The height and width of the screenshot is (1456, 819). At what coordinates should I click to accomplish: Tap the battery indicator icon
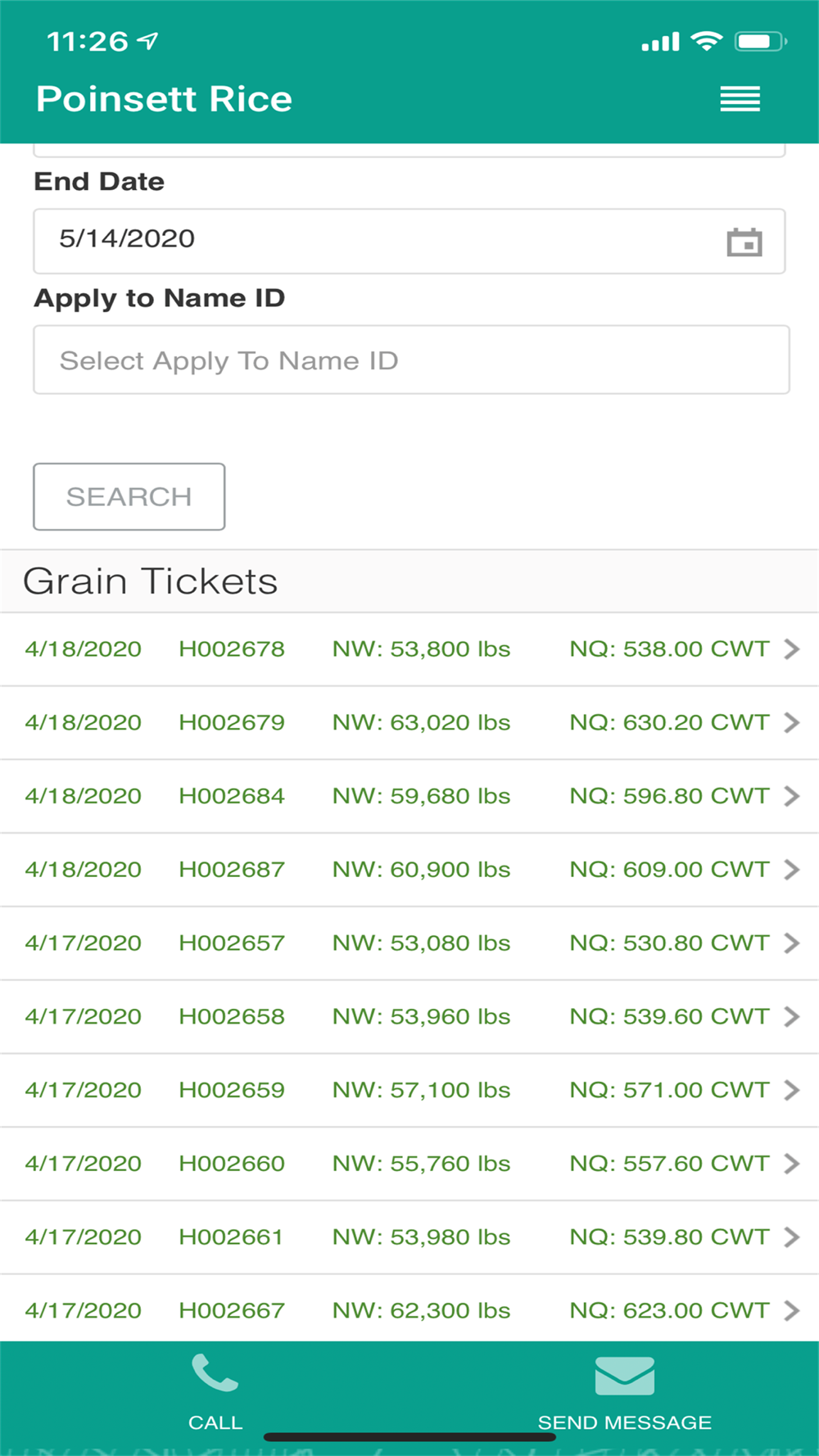coord(761,41)
